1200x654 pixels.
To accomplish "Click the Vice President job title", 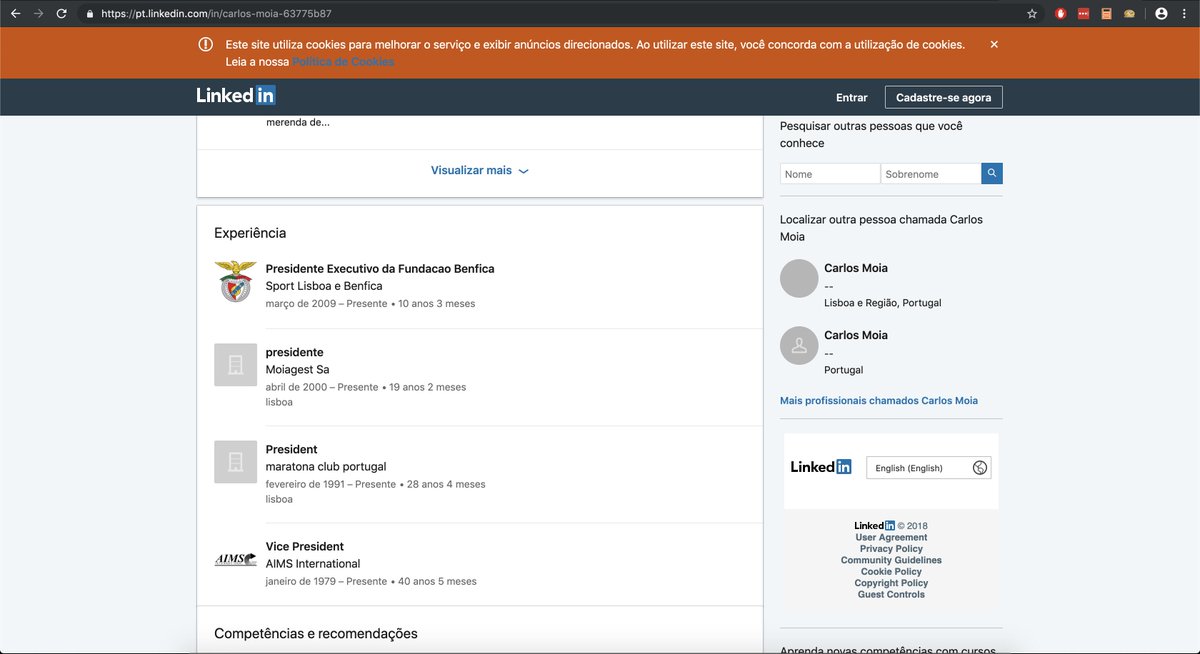I will [x=305, y=547].
